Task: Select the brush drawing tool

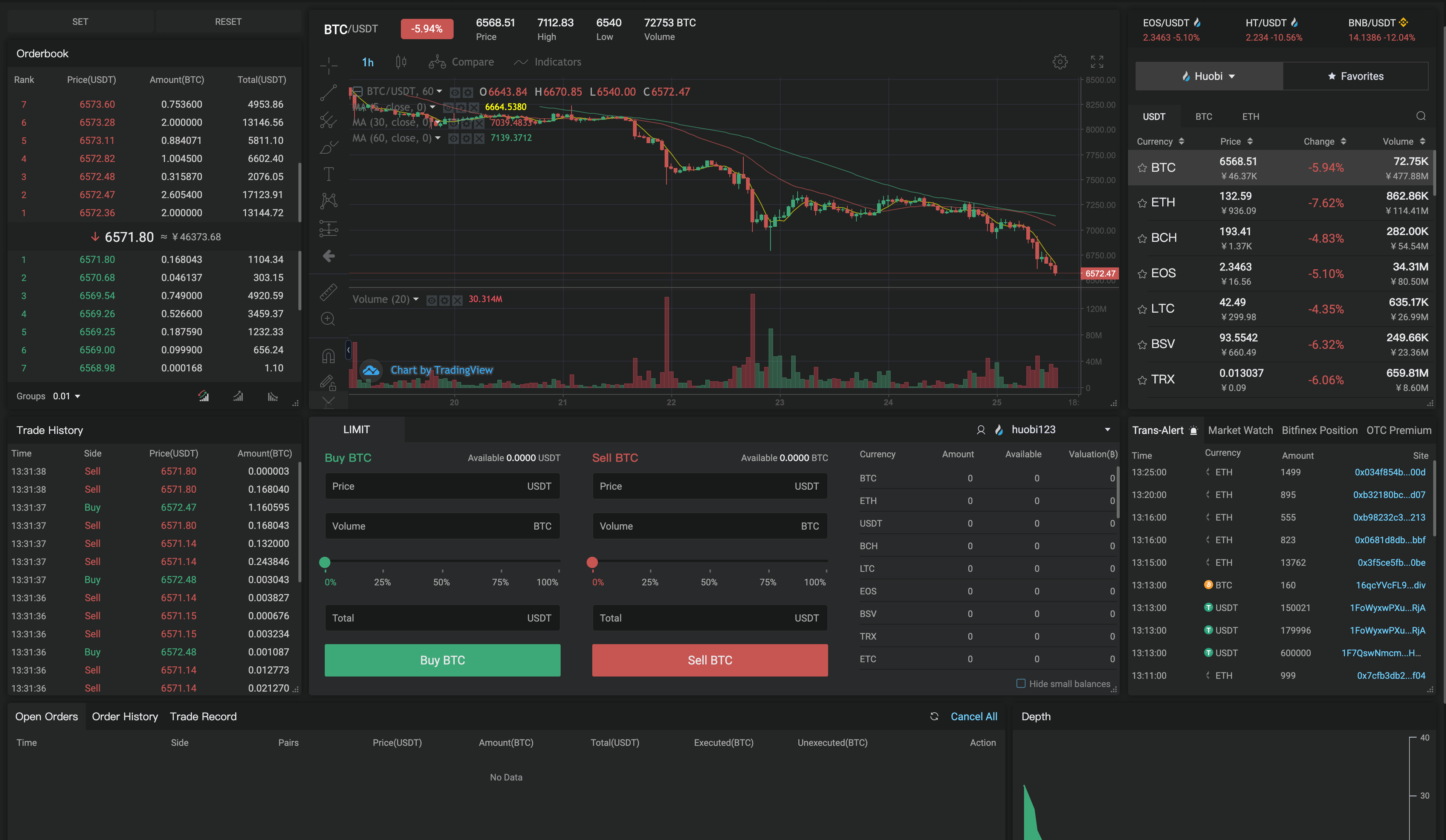Action: pos(328,147)
